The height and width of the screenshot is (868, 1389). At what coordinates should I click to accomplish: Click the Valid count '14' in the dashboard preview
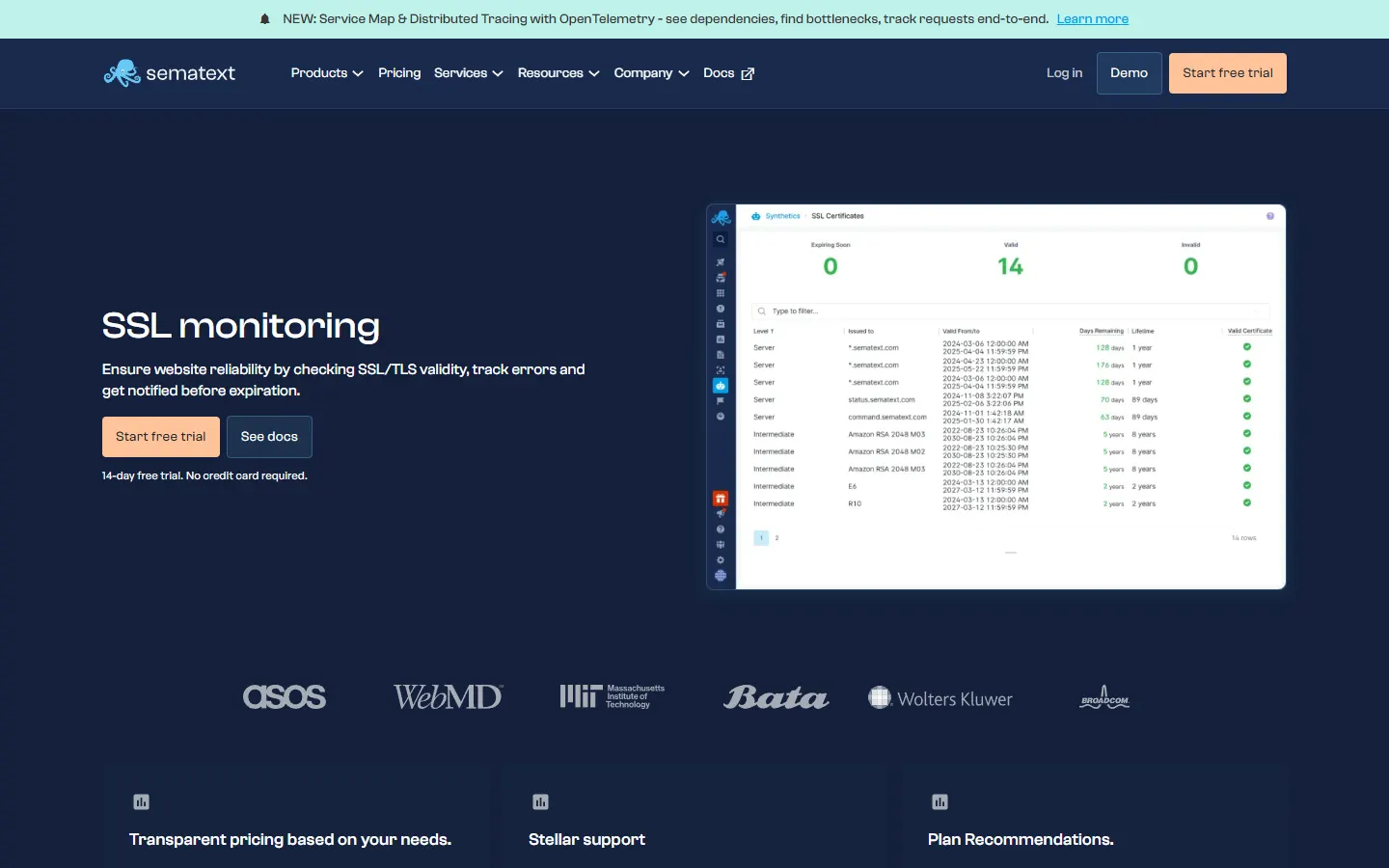tap(1010, 266)
